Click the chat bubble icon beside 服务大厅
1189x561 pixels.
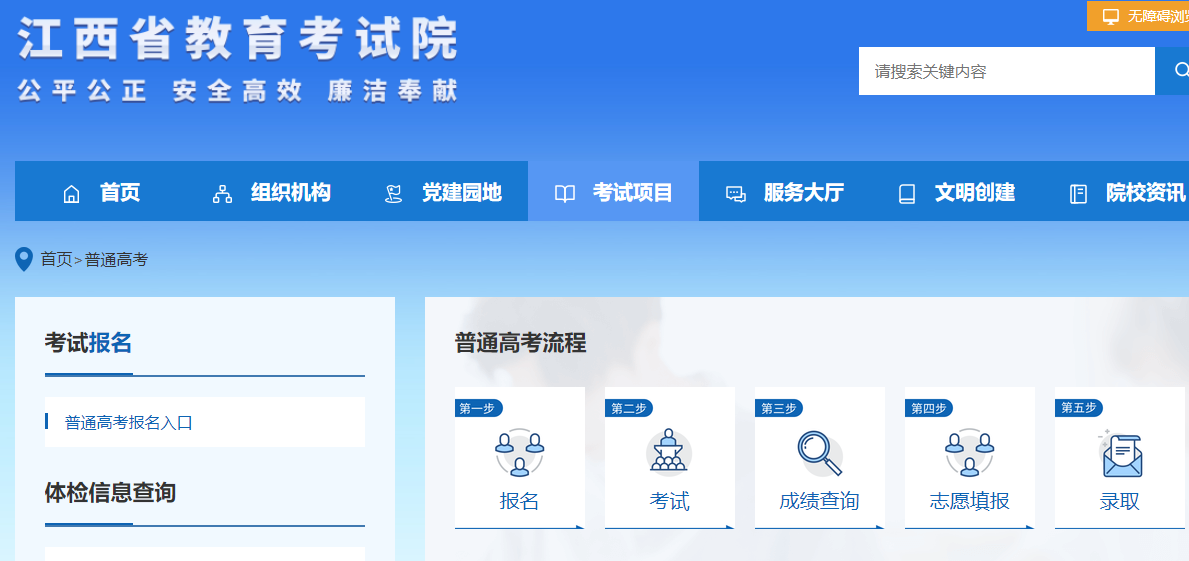point(736,194)
